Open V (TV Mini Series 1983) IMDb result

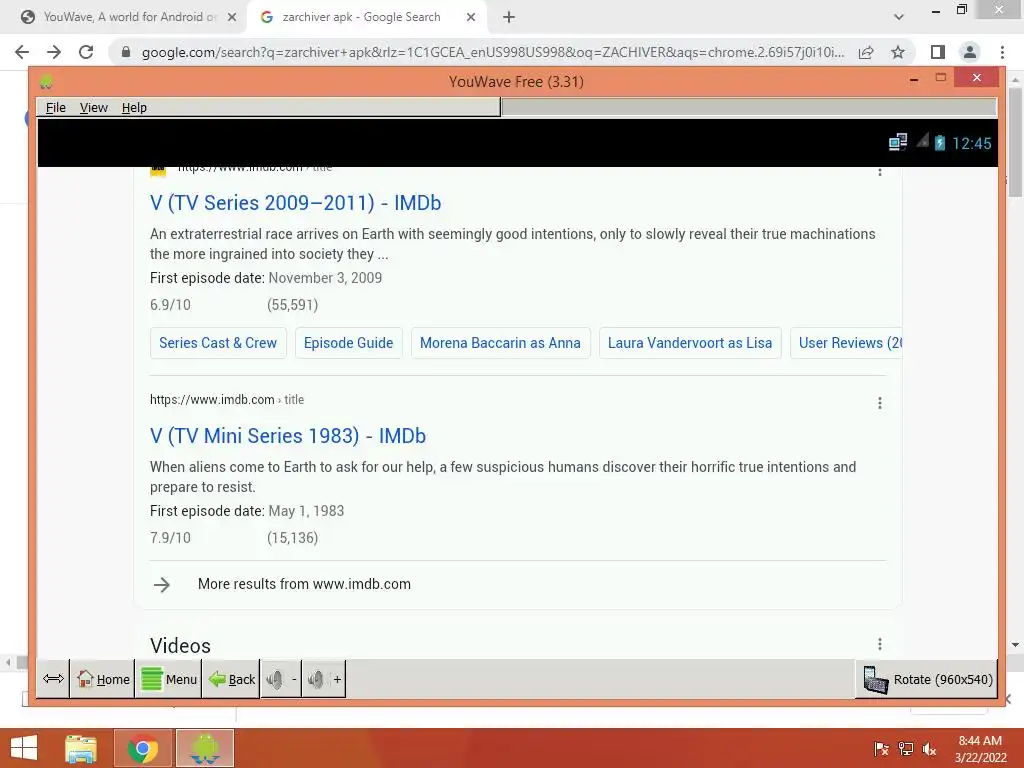pyautogui.click(x=287, y=436)
